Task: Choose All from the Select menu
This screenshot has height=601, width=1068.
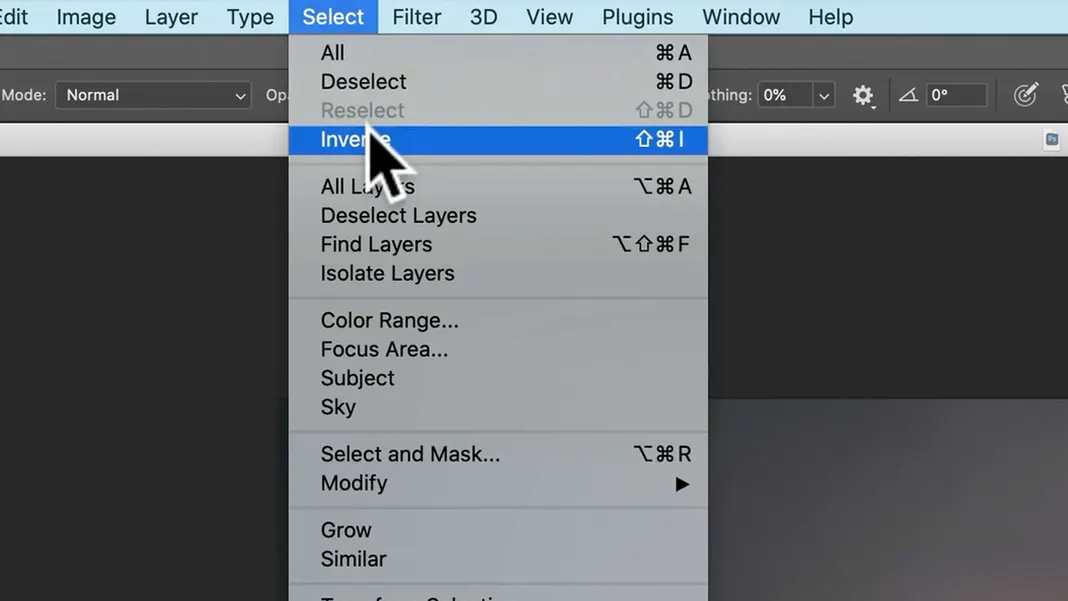Action: coord(499,52)
